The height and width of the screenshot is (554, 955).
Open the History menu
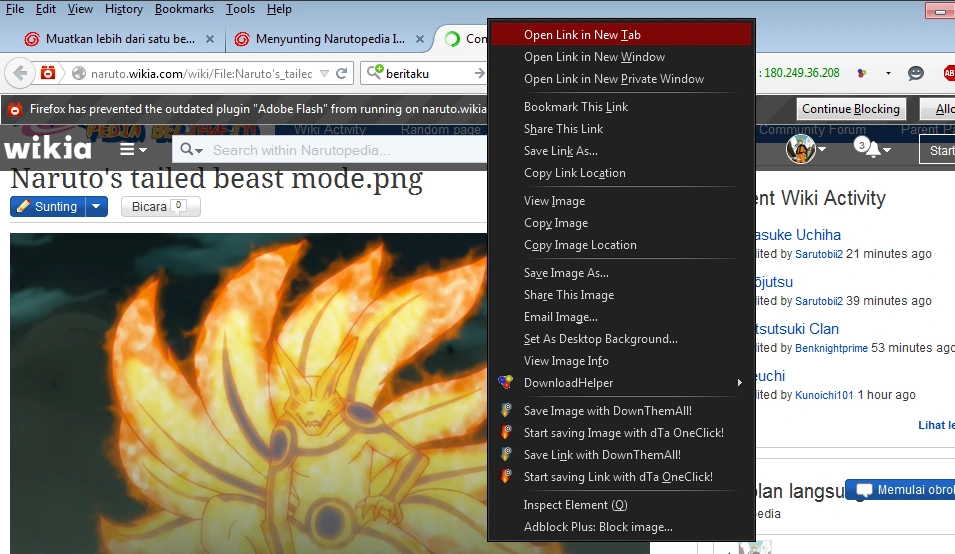[124, 9]
